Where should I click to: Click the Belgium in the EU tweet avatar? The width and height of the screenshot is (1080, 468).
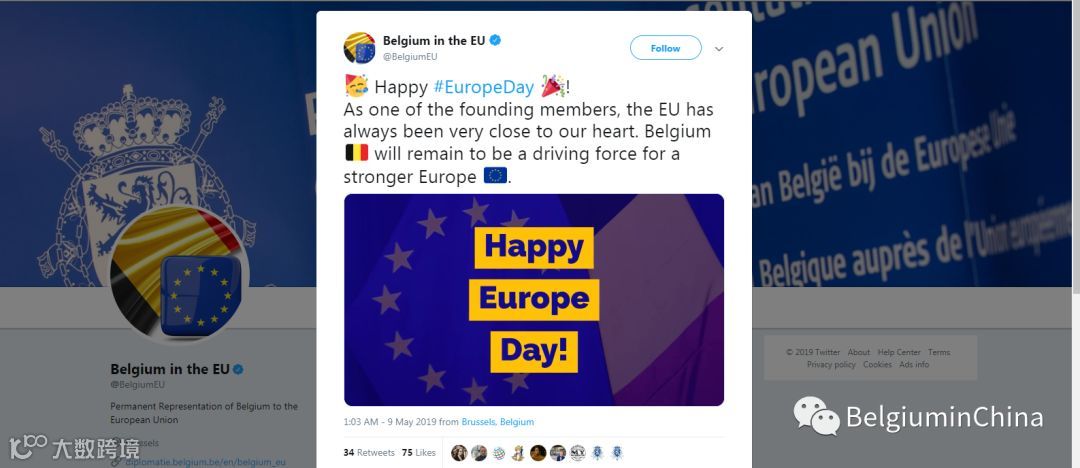click(360, 48)
